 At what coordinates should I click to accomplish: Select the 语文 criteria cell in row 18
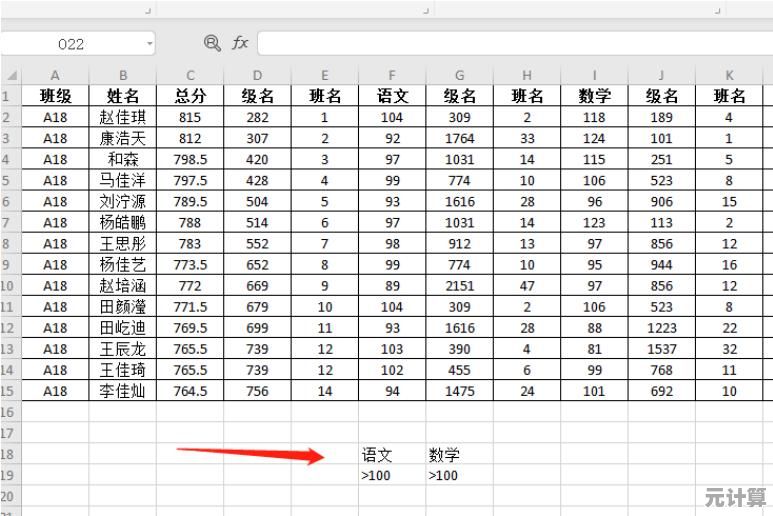coord(392,454)
